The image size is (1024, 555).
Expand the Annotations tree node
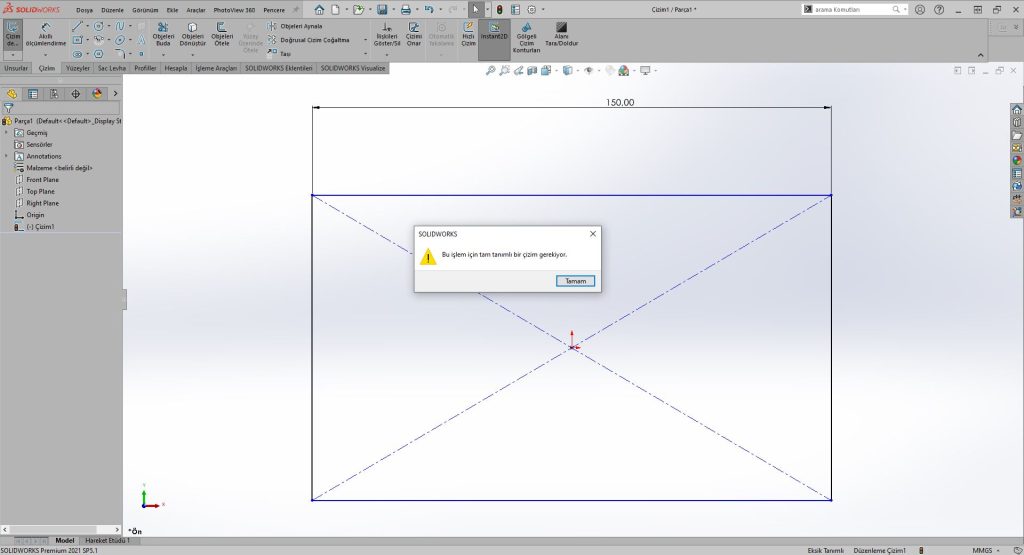[7, 156]
